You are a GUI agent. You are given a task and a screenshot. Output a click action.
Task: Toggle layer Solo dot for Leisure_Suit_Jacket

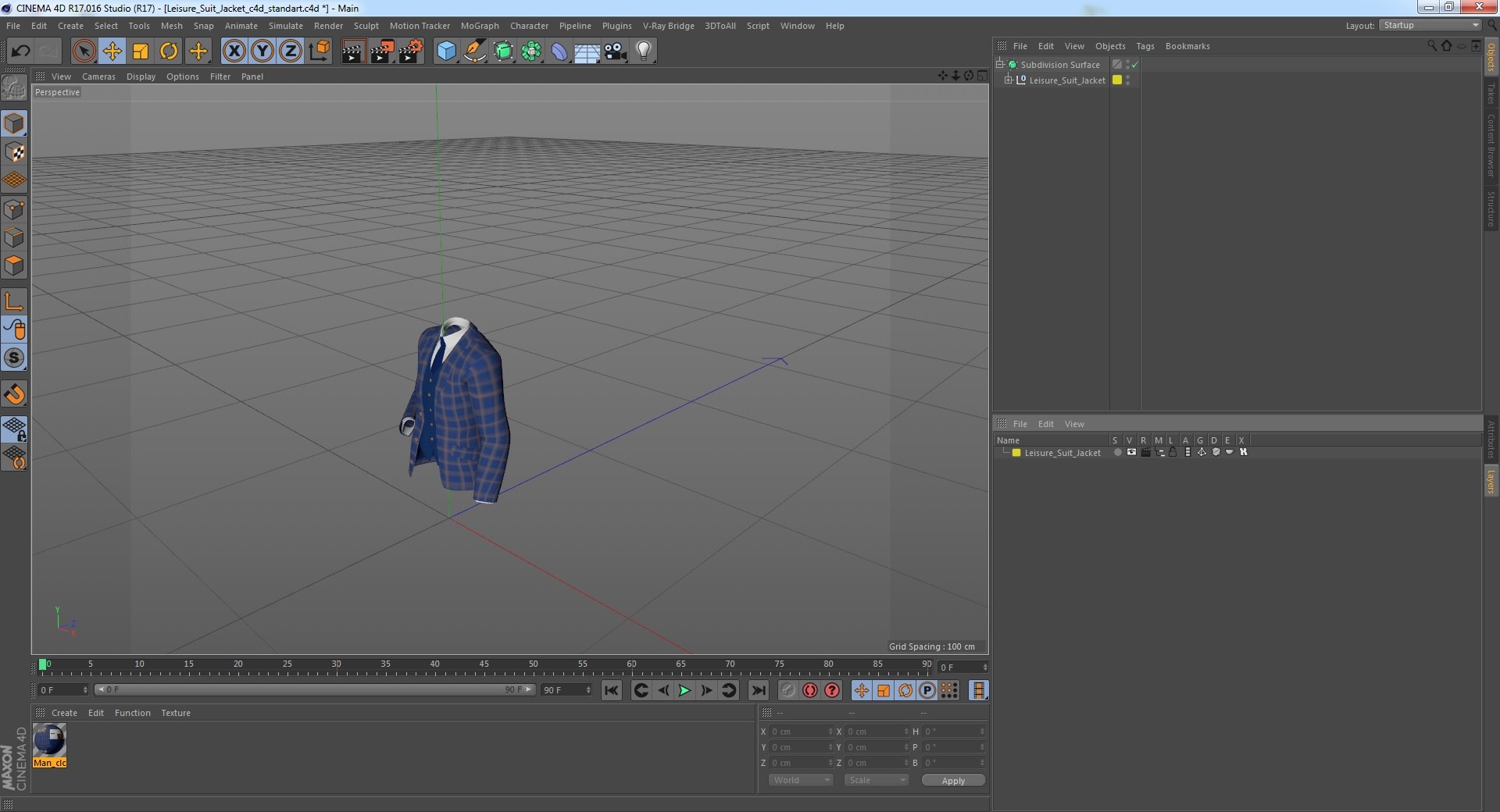(x=1117, y=452)
